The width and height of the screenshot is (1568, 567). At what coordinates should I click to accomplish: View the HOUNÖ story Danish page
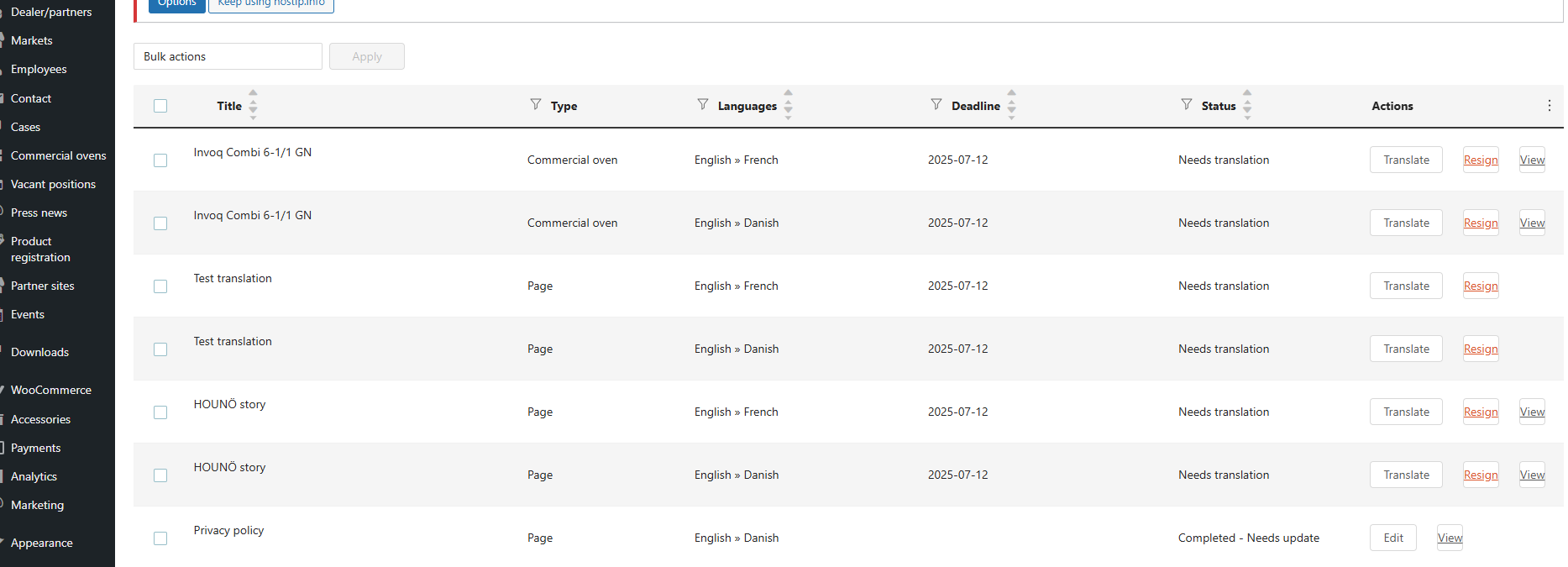coord(1532,475)
